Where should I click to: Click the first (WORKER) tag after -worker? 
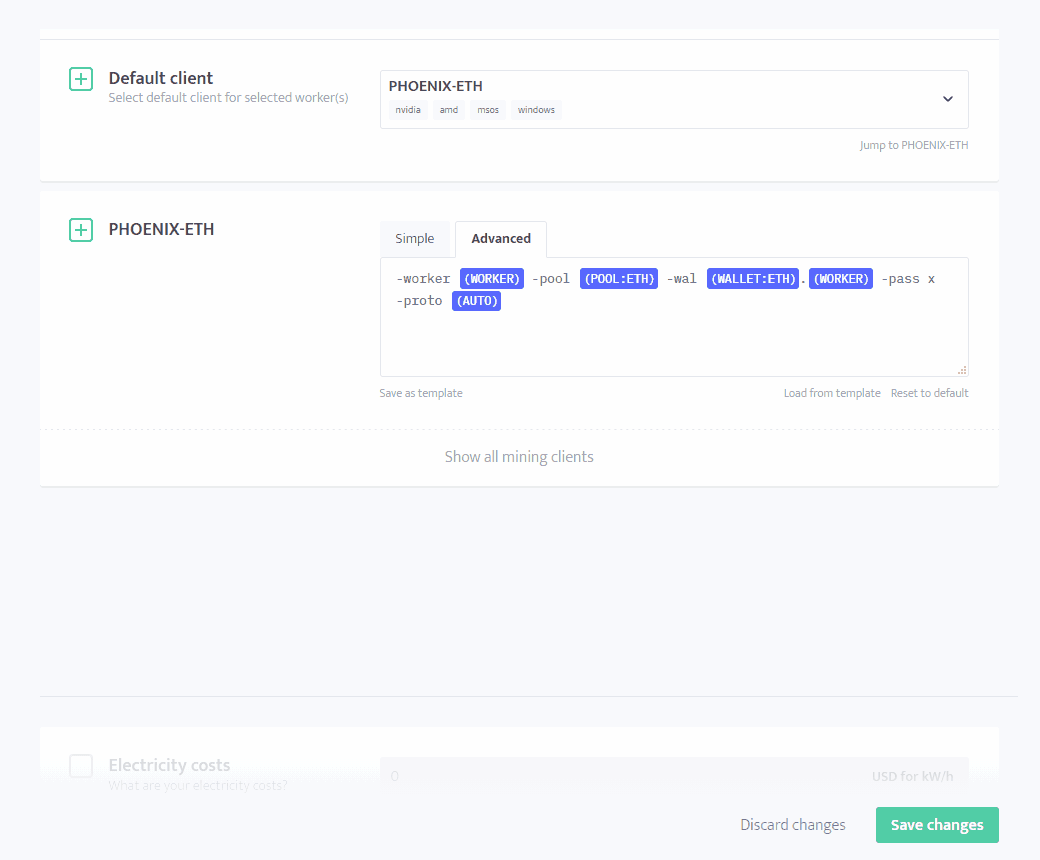(491, 278)
